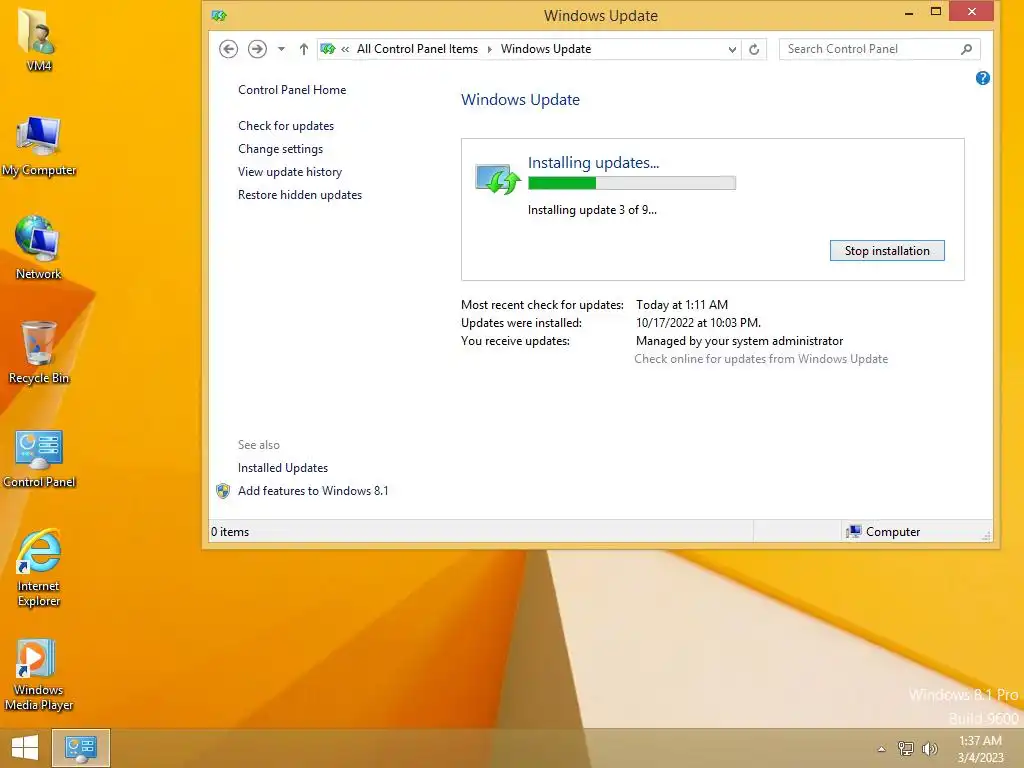1024x768 pixels.
Task: Open Add features to Windows 8.1
Action: 313,491
